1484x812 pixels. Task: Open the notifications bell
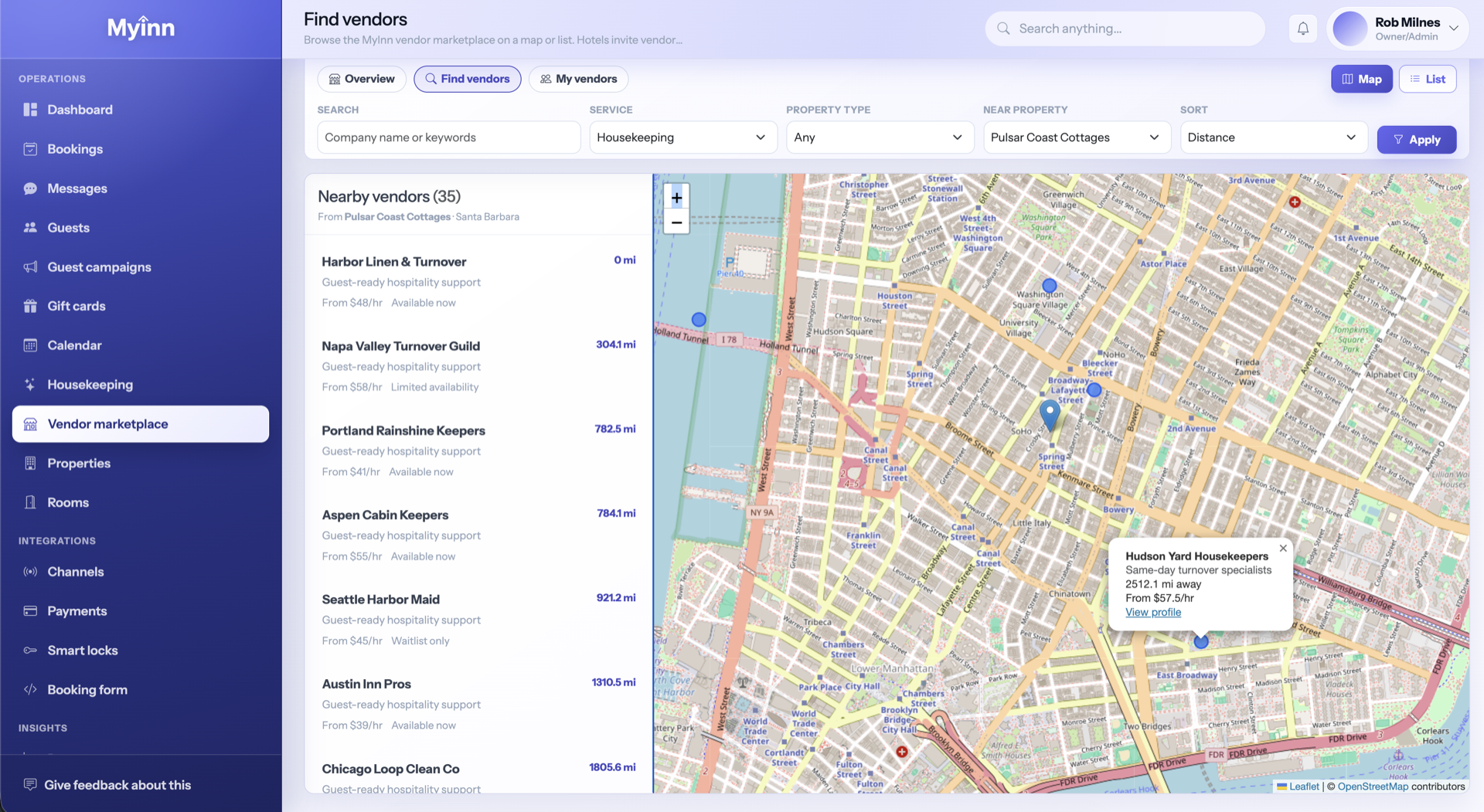(x=1303, y=29)
